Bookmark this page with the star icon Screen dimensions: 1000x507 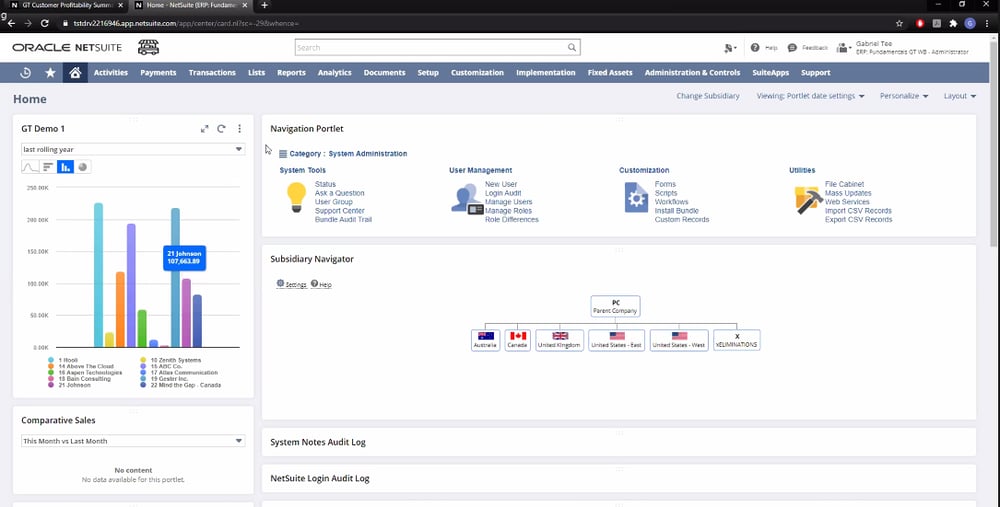coord(899,23)
